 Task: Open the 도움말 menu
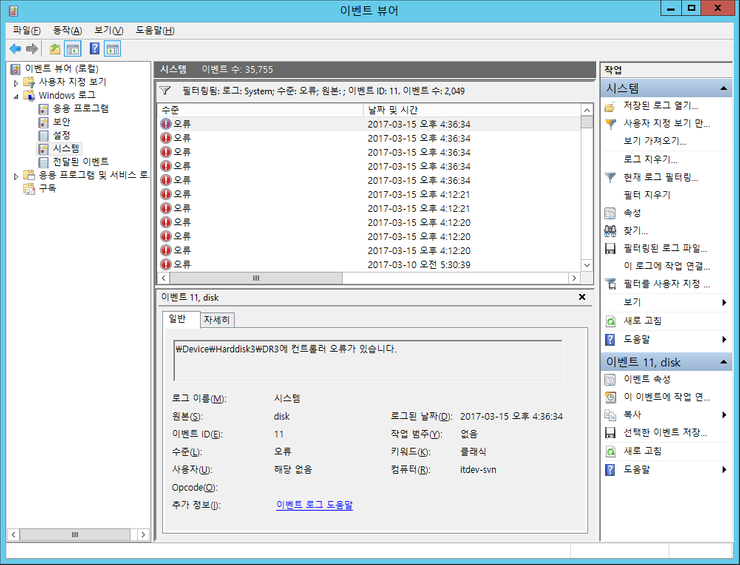point(155,30)
